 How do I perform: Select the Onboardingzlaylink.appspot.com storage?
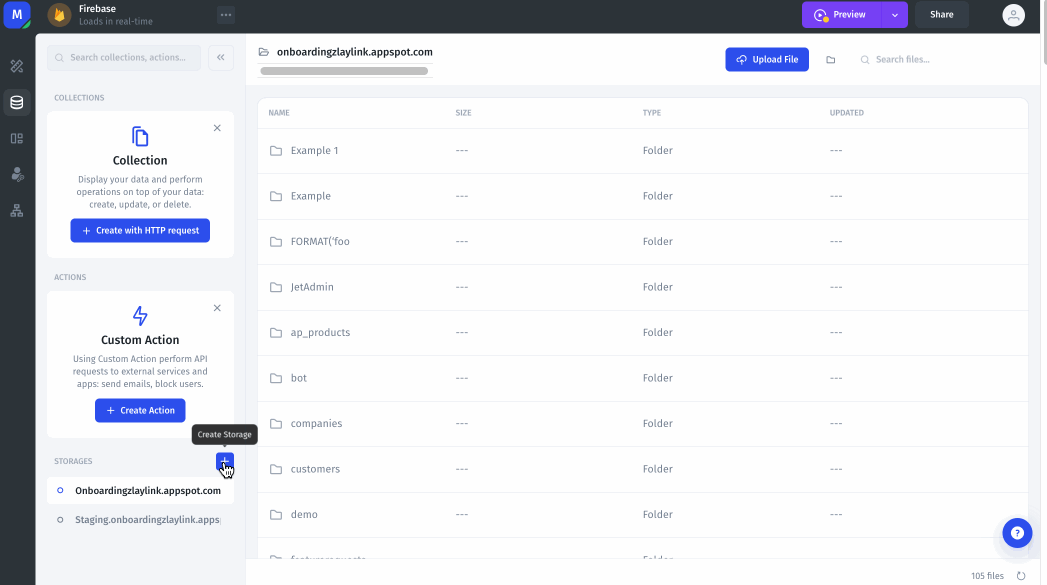pos(147,491)
